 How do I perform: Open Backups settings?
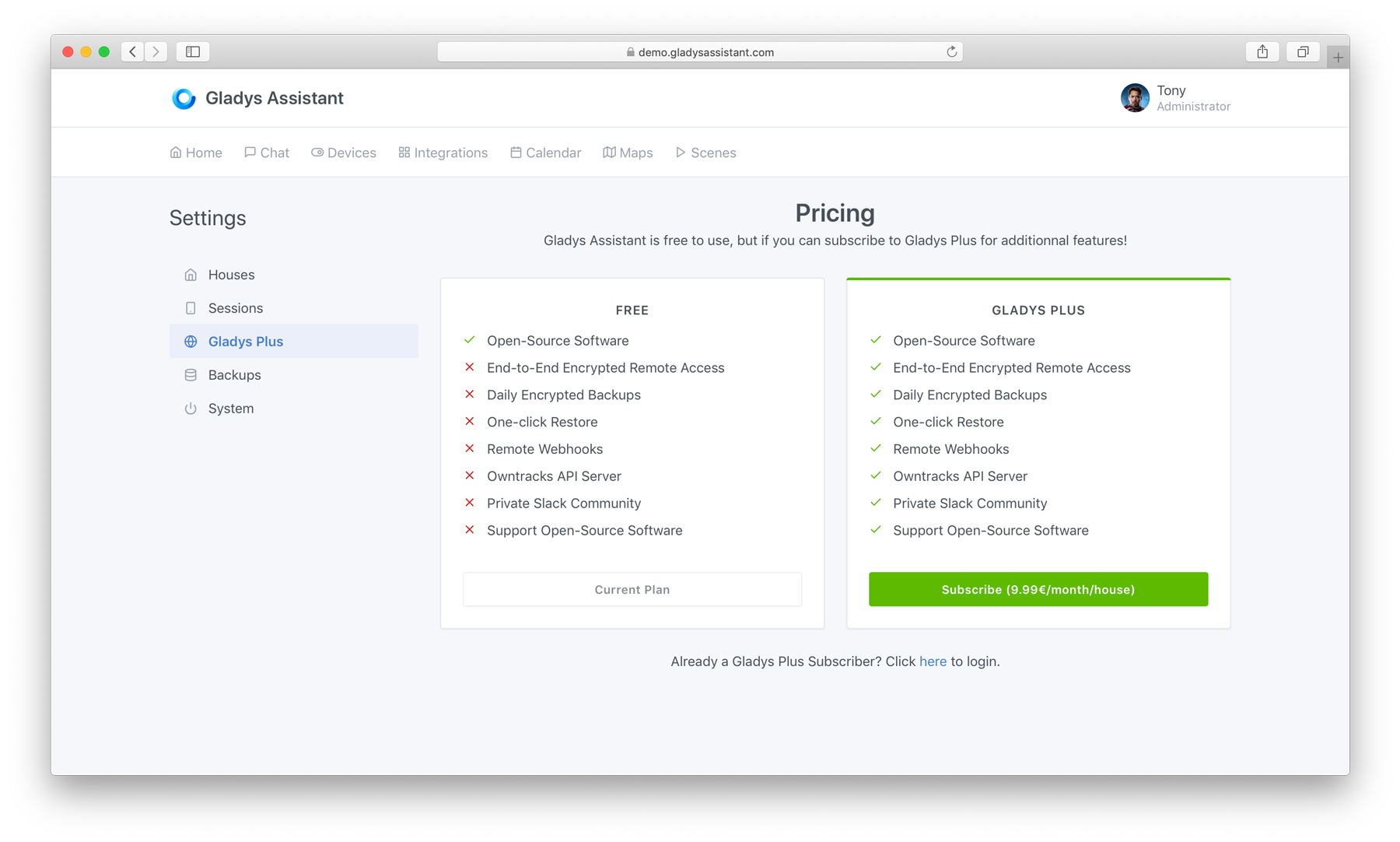pyautogui.click(x=294, y=375)
